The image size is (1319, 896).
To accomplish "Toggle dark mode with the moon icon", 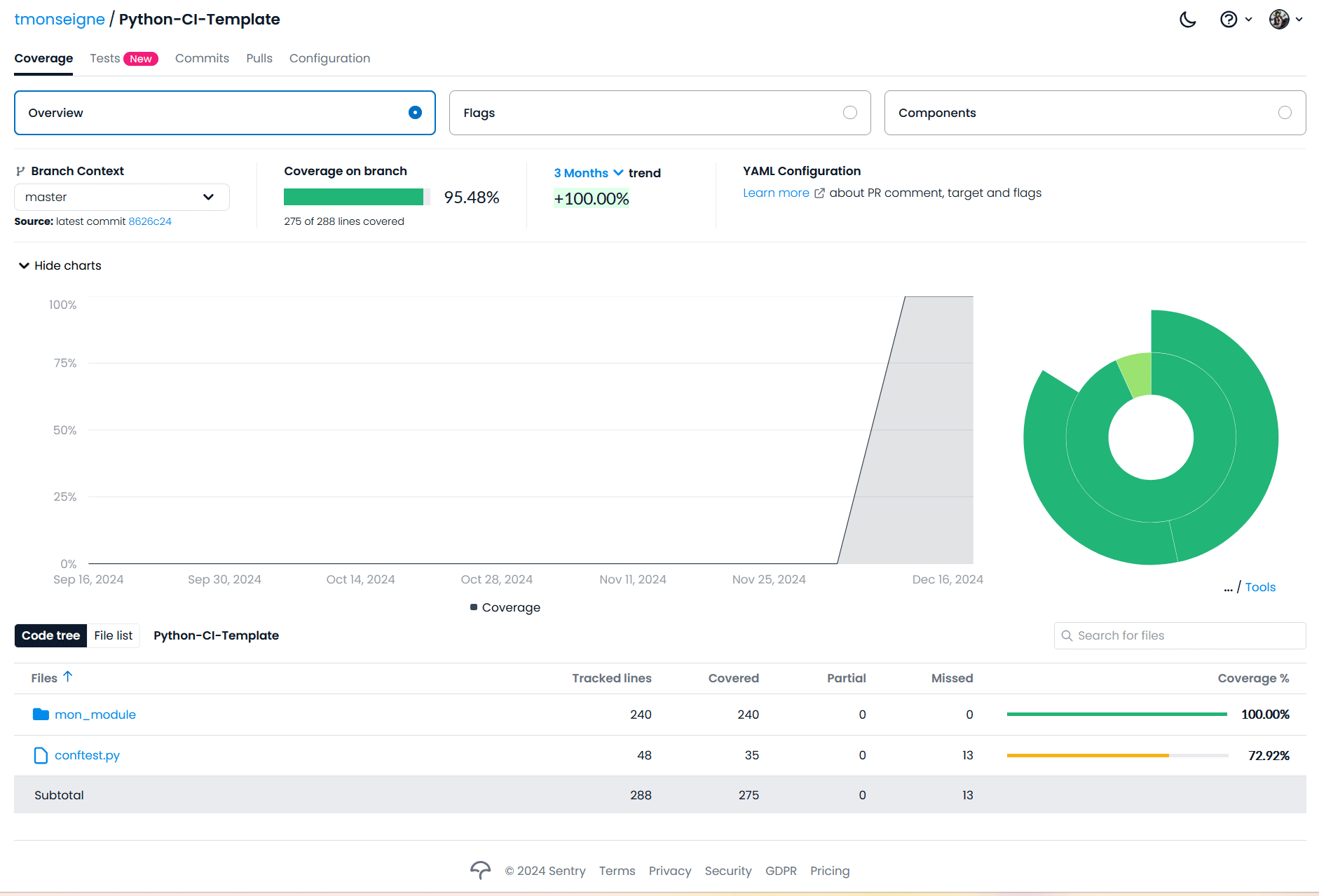I will point(1188,20).
